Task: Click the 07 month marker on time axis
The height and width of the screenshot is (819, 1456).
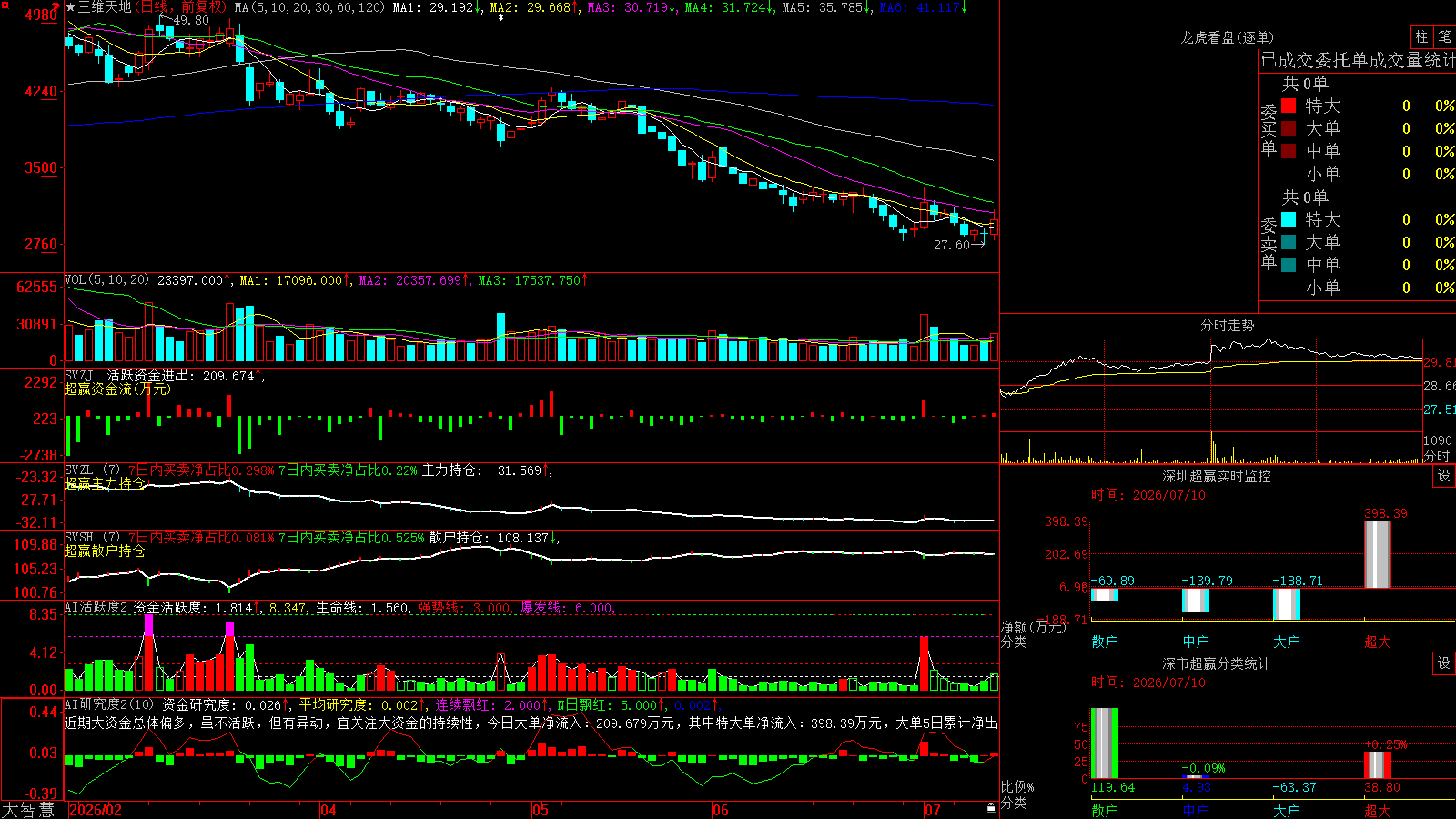Action: pos(933,810)
